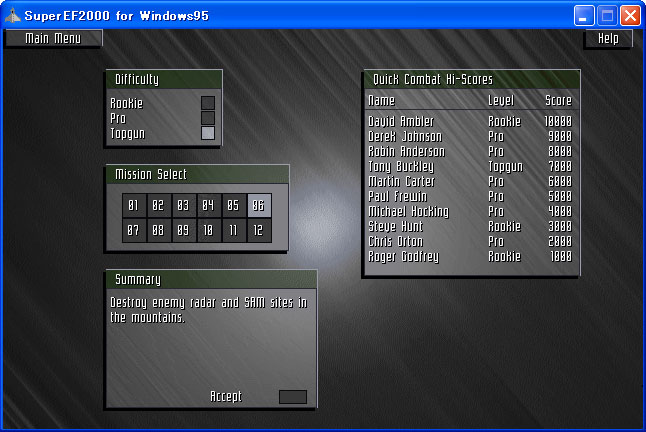Viewport: 646px width, 432px height.
Task: Click David Ambler in hi-scores
Action: (x=401, y=121)
